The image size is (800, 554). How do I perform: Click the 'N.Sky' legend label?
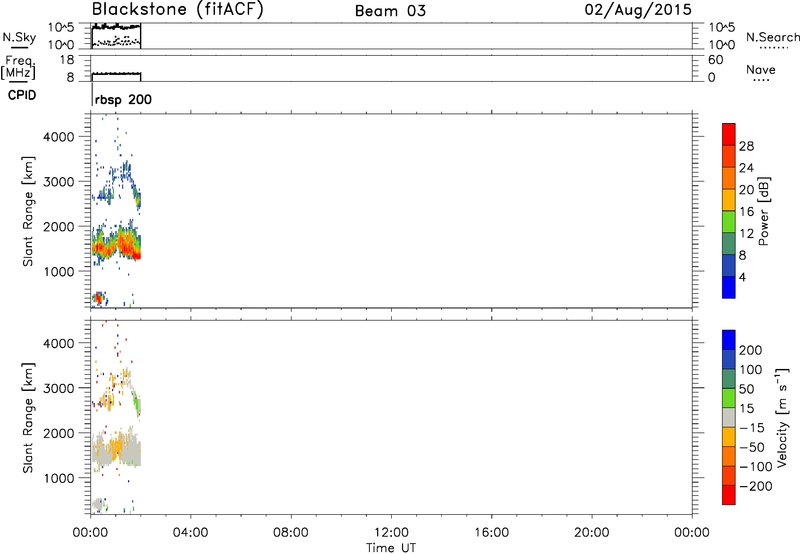[19, 37]
